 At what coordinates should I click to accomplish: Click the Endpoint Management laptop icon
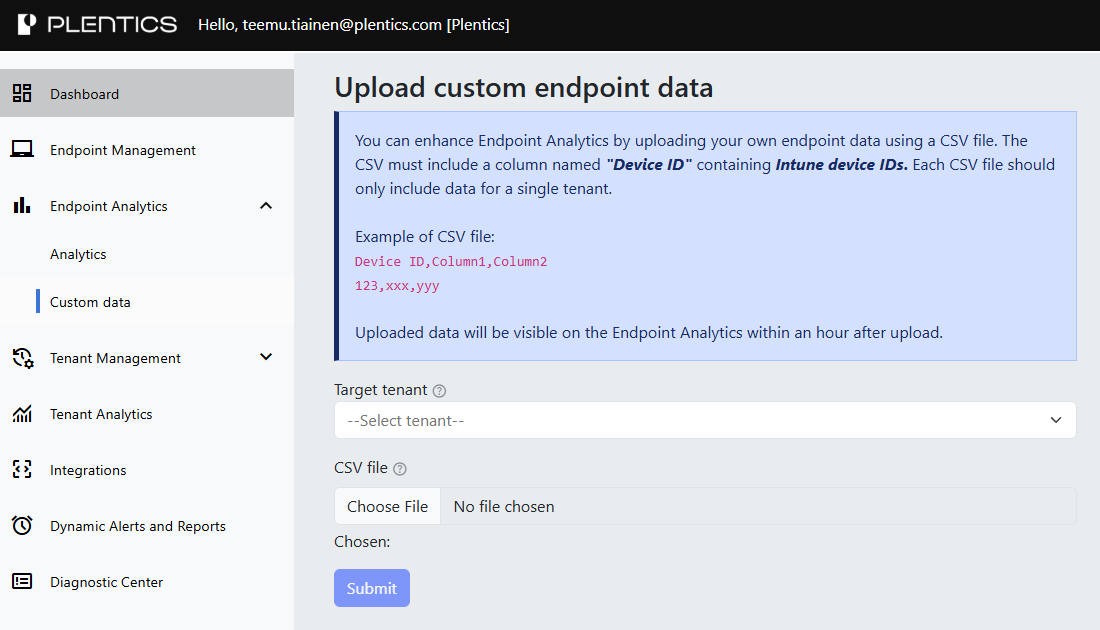click(x=22, y=150)
